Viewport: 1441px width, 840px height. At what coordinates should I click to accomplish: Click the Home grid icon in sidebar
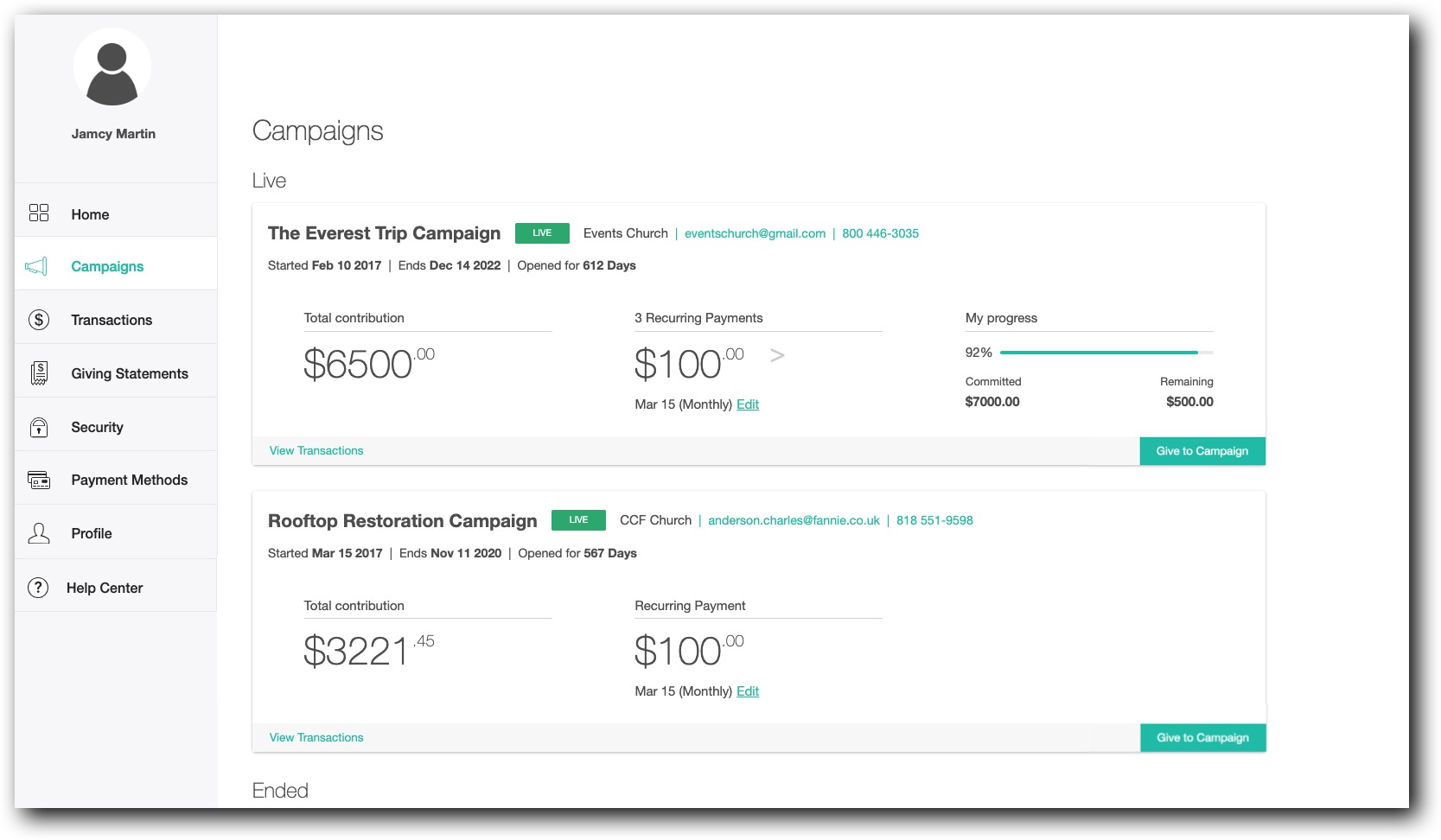[x=39, y=213]
